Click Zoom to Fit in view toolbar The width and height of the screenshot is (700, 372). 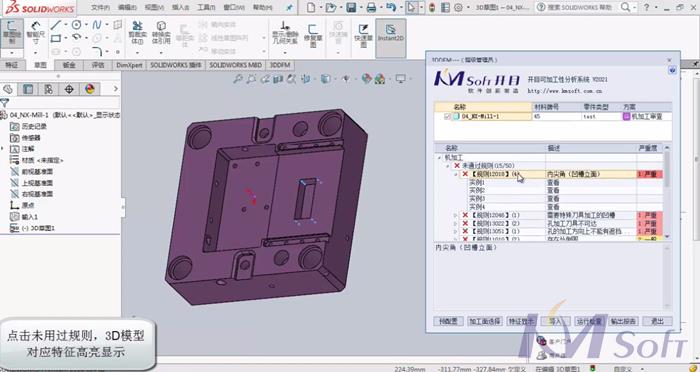pyautogui.click(x=238, y=79)
